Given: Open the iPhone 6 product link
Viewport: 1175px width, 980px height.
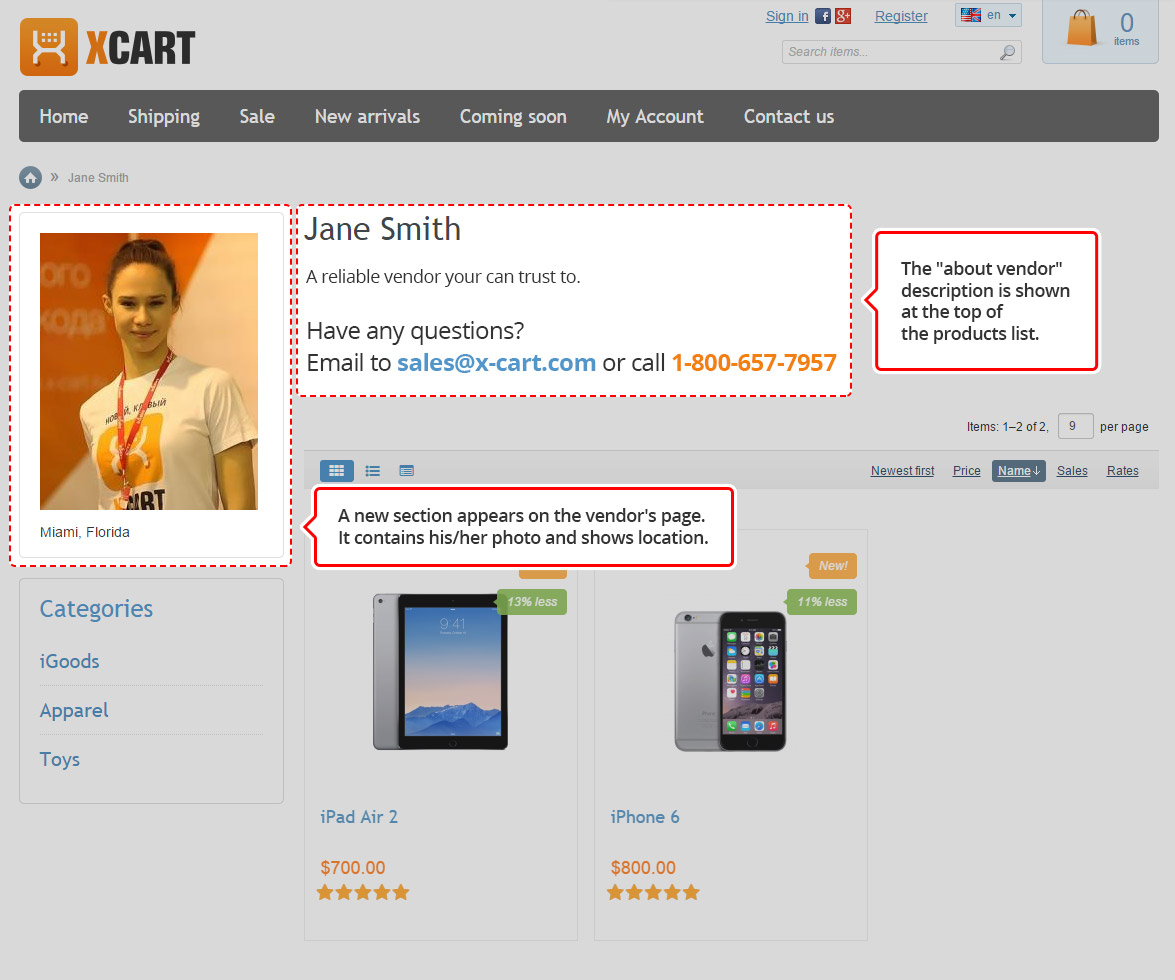Looking at the screenshot, I should 645,817.
